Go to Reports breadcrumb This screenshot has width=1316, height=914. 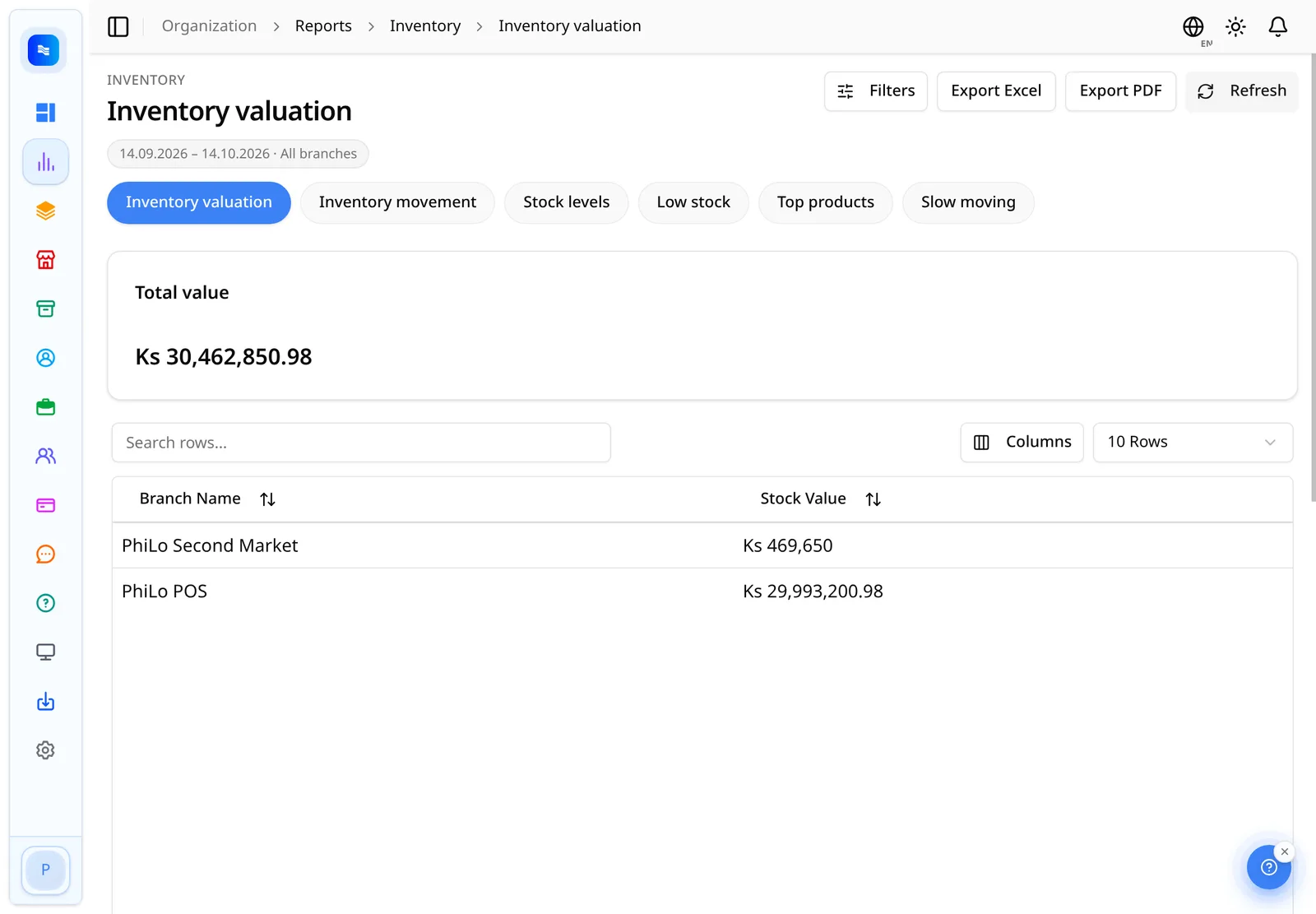(x=323, y=26)
